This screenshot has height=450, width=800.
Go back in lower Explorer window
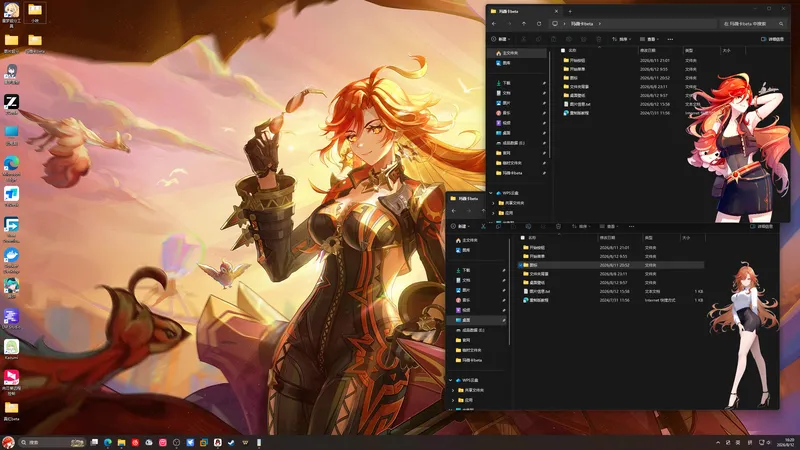(x=454, y=211)
